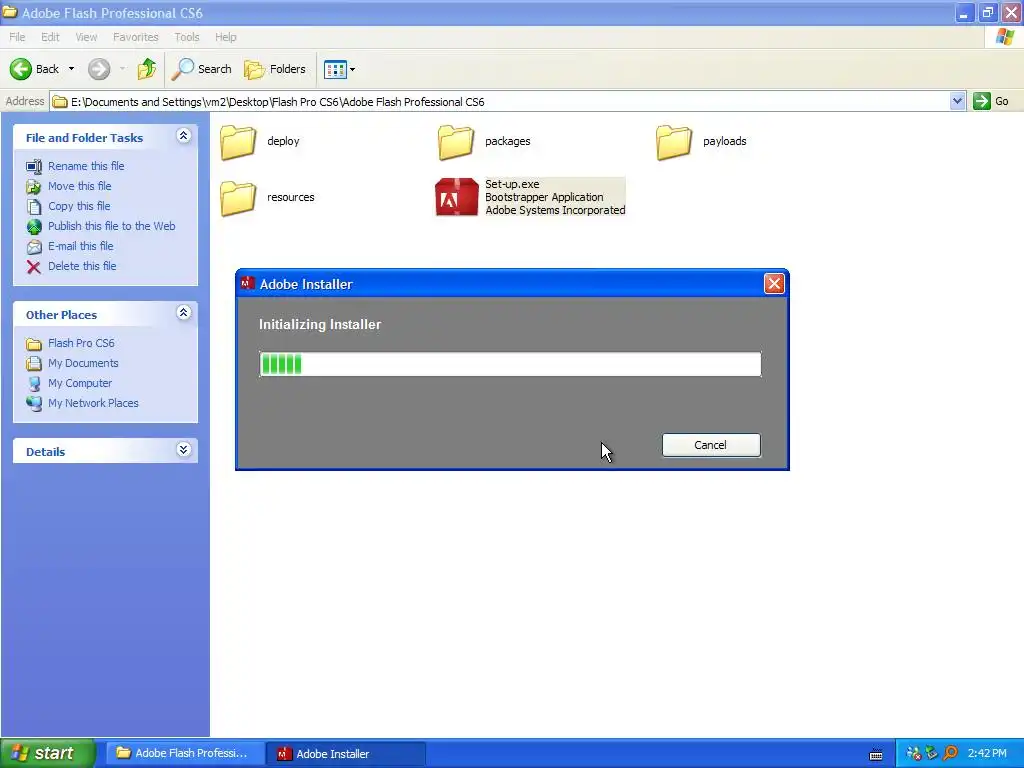Viewport: 1024px width, 768px height.
Task: Open the View menu
Action: tap(86, 37)
